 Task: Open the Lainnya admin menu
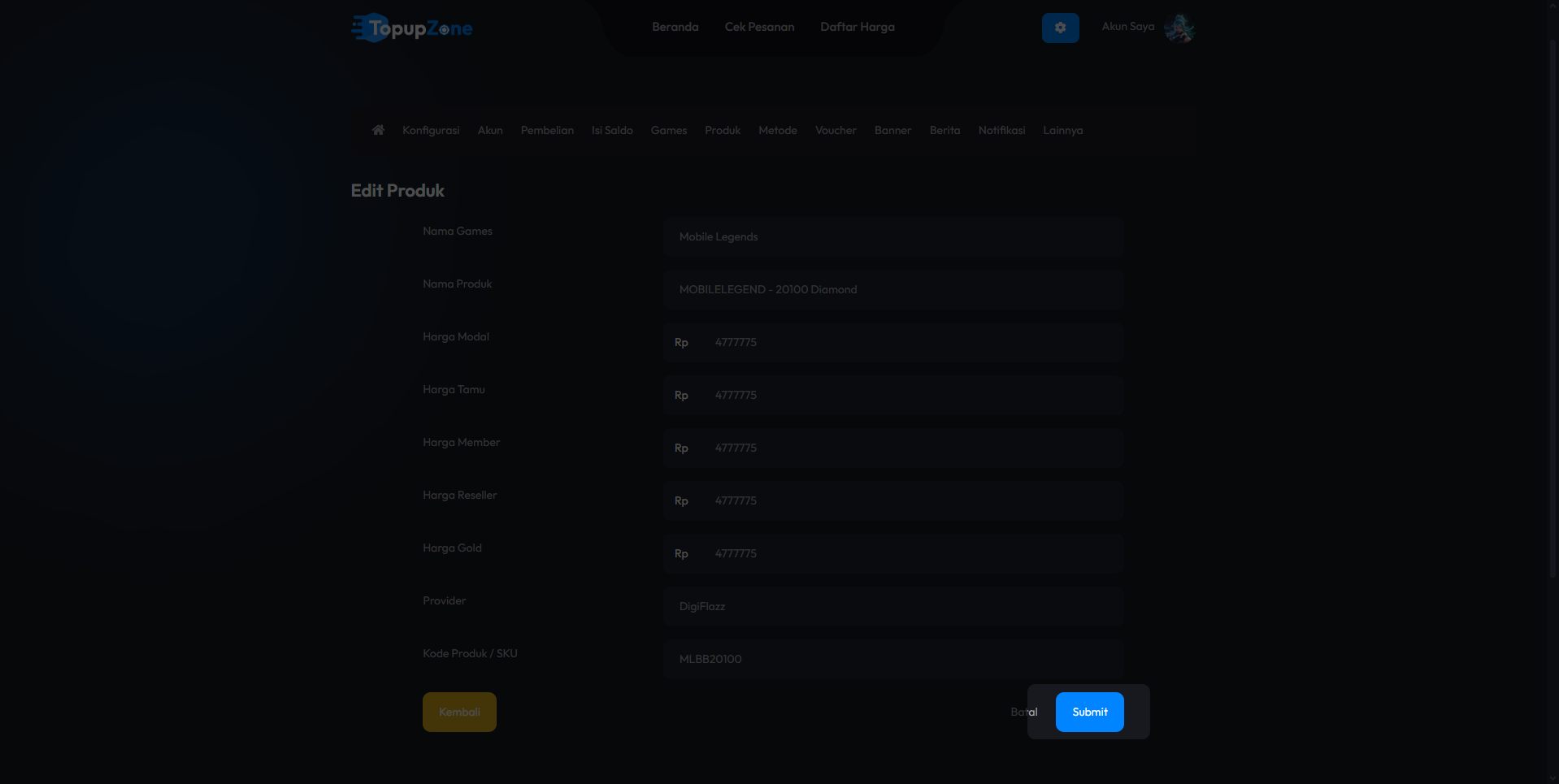coord(1062,130)
